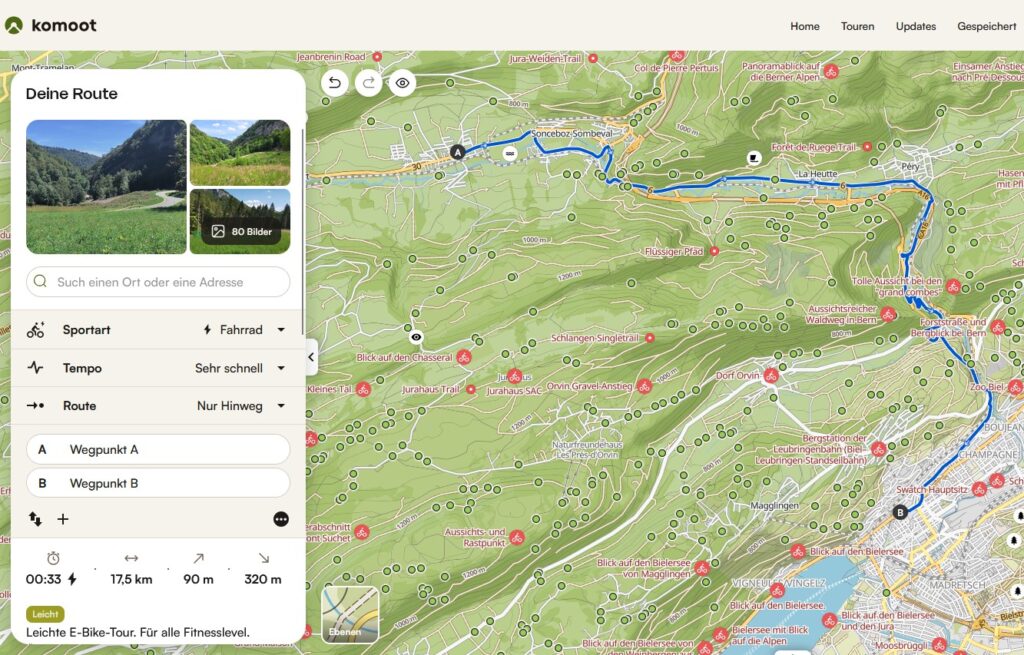The width and height of the screenshot is (1024, 655).
Task: Click the redo arrow button on map
Action: pyautogui.click(x=368, y=83)
